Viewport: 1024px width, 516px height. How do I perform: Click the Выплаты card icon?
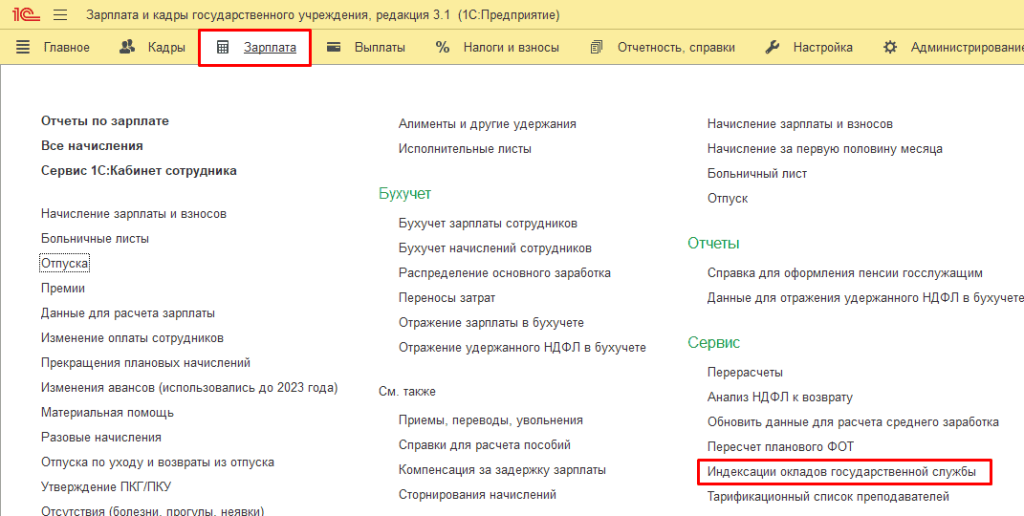334,47
